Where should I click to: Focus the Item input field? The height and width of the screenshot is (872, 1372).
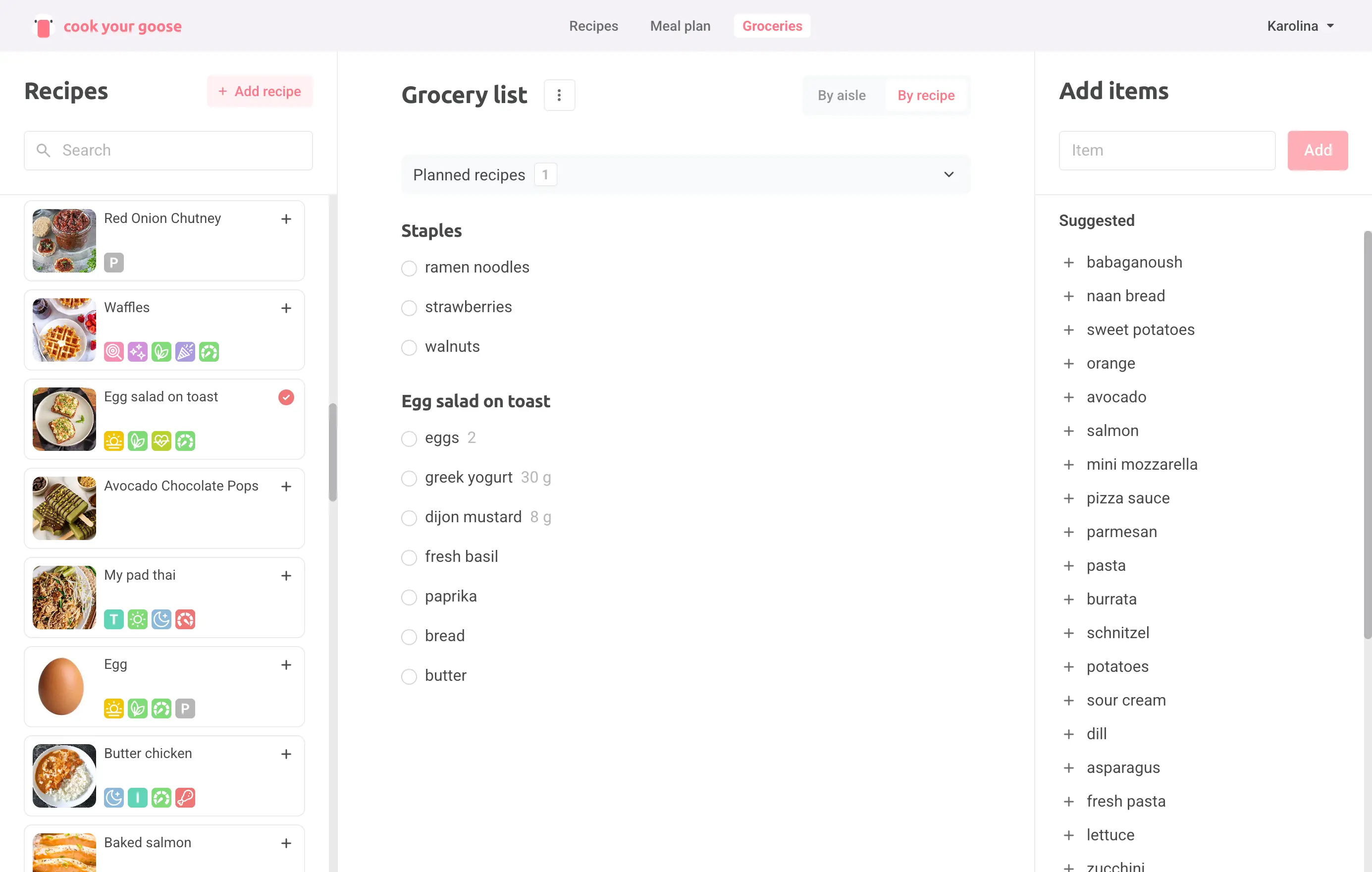tap(1166, 151)
